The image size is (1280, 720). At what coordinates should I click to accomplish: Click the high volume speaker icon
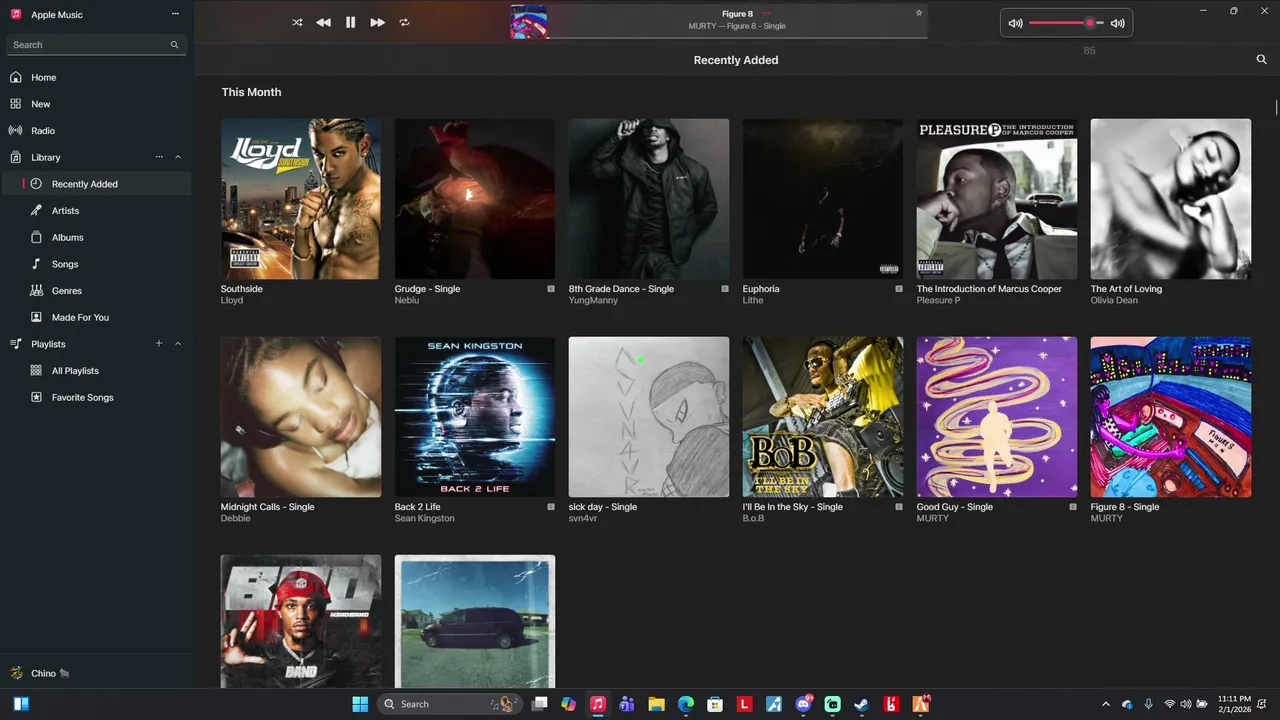pyautogui.click(x=1117, y=23)
